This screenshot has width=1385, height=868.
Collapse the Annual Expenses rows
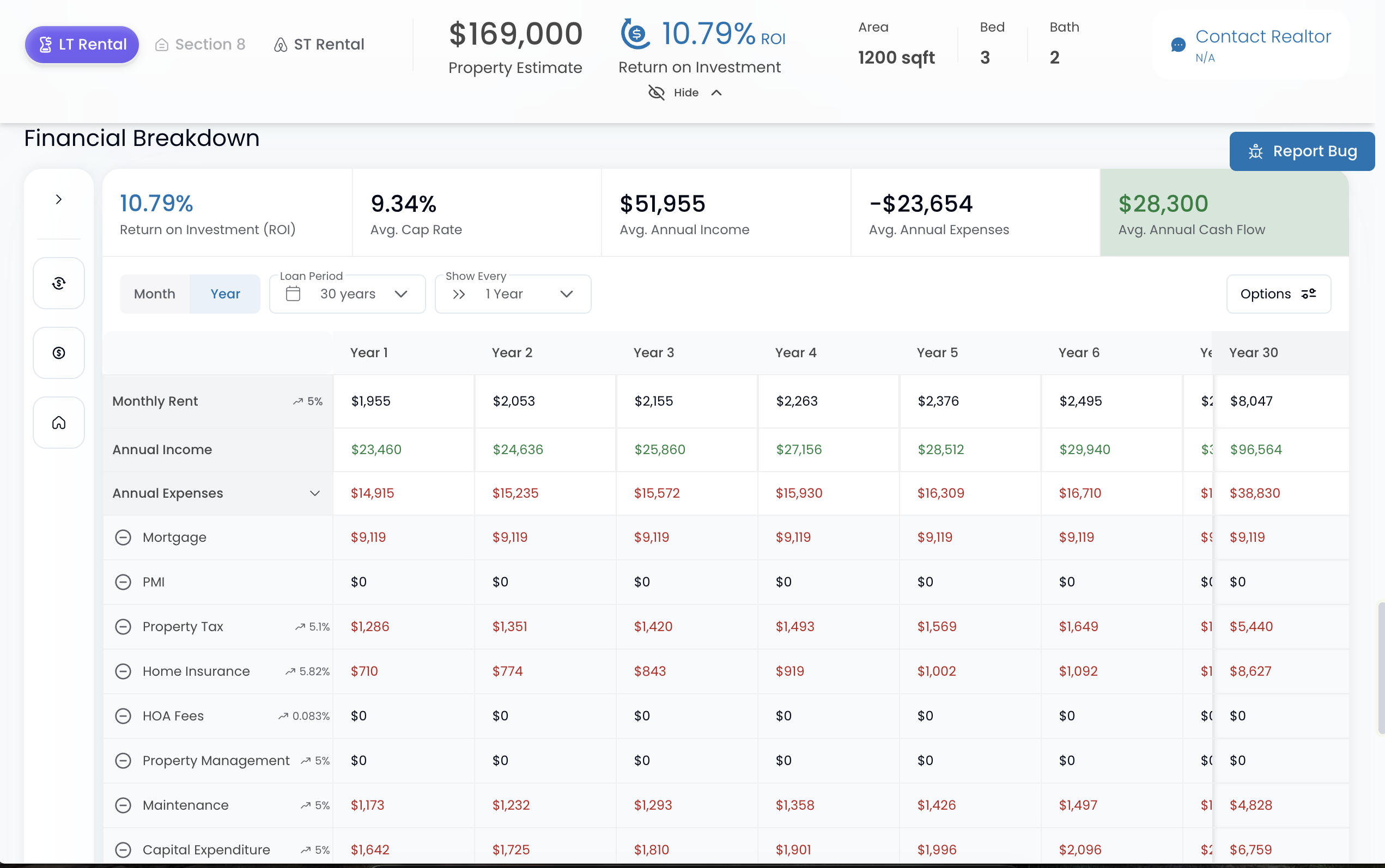pyautogui.click(x=315, y=493)
